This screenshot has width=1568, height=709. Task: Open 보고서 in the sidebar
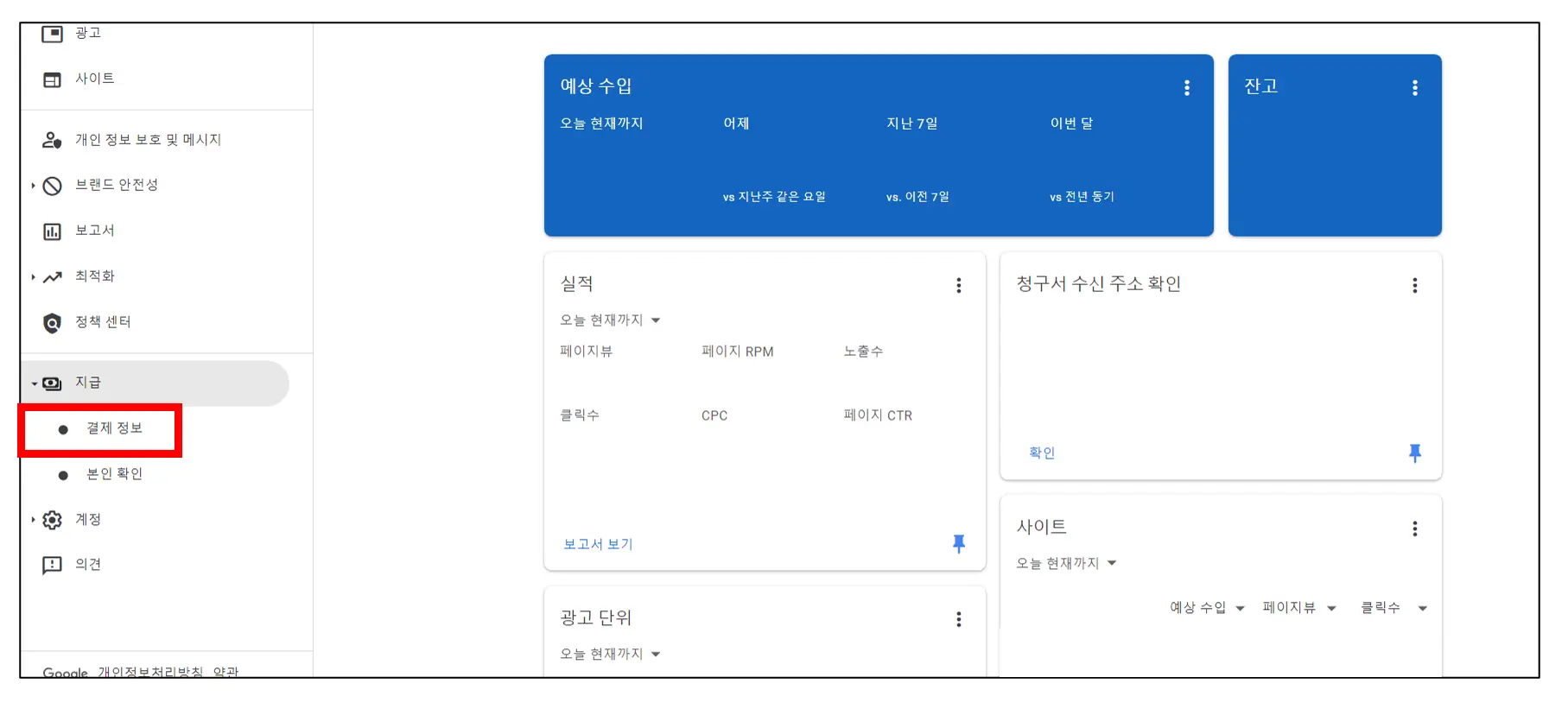click(95, 231)
